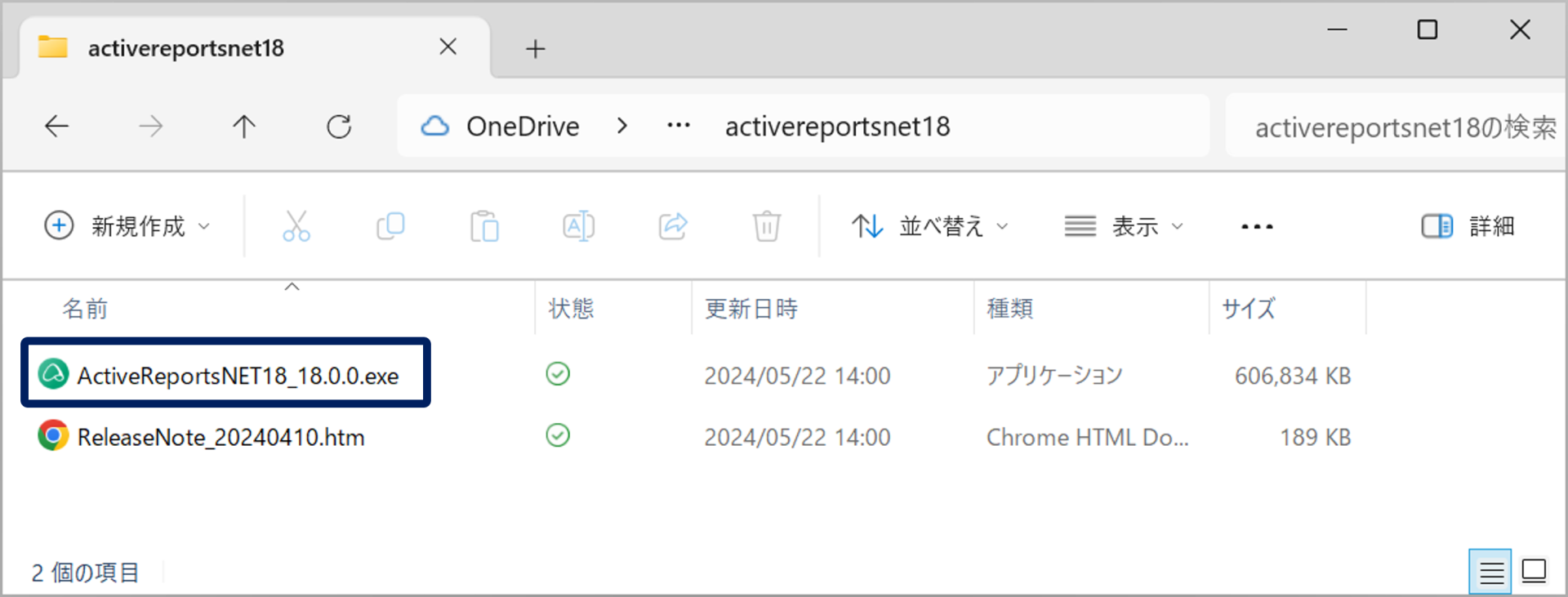This screenshot has width=1568, height=597.
Task: Click the 606,834 KB size value
Action: (x=1293, y=376)
